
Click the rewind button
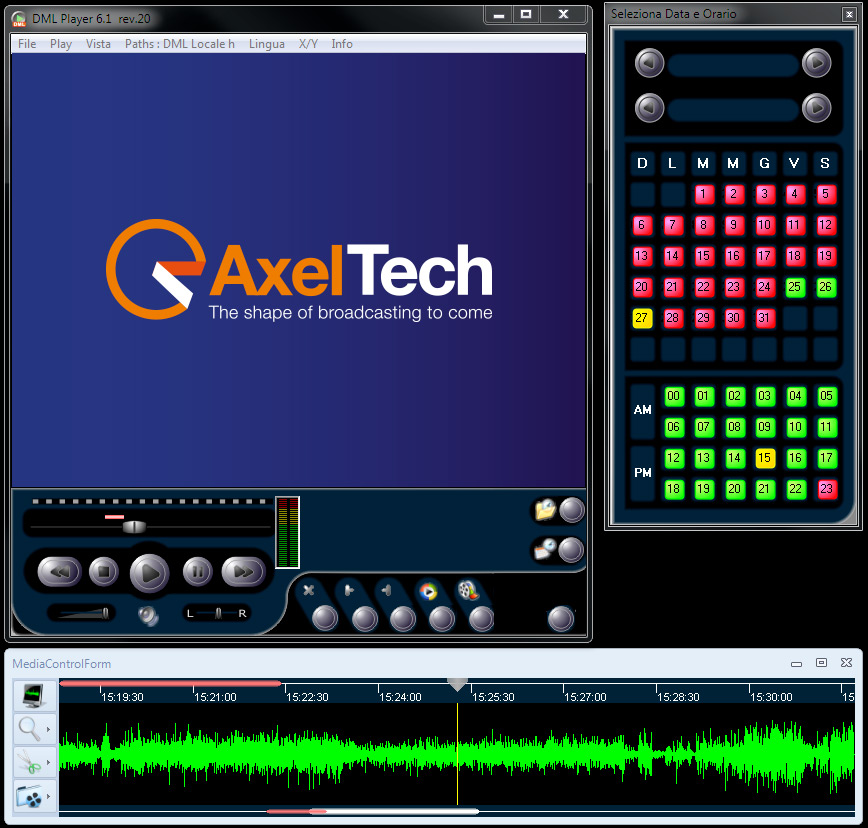pos(59,572)
